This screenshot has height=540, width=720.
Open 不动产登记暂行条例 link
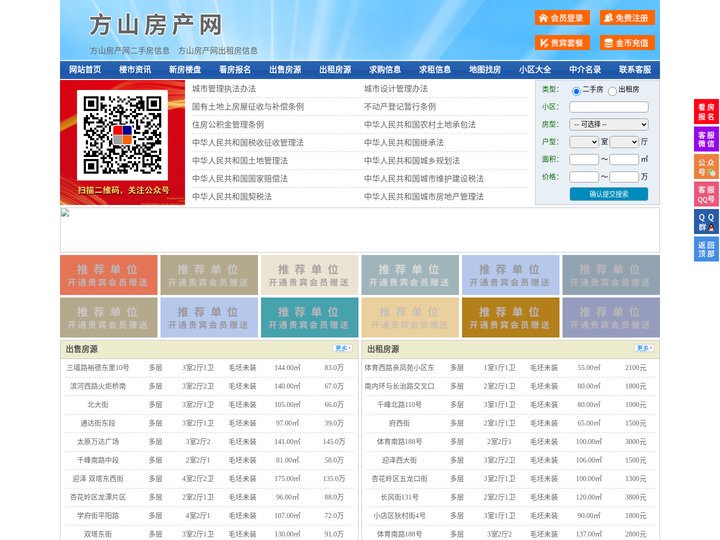[400, 107]
